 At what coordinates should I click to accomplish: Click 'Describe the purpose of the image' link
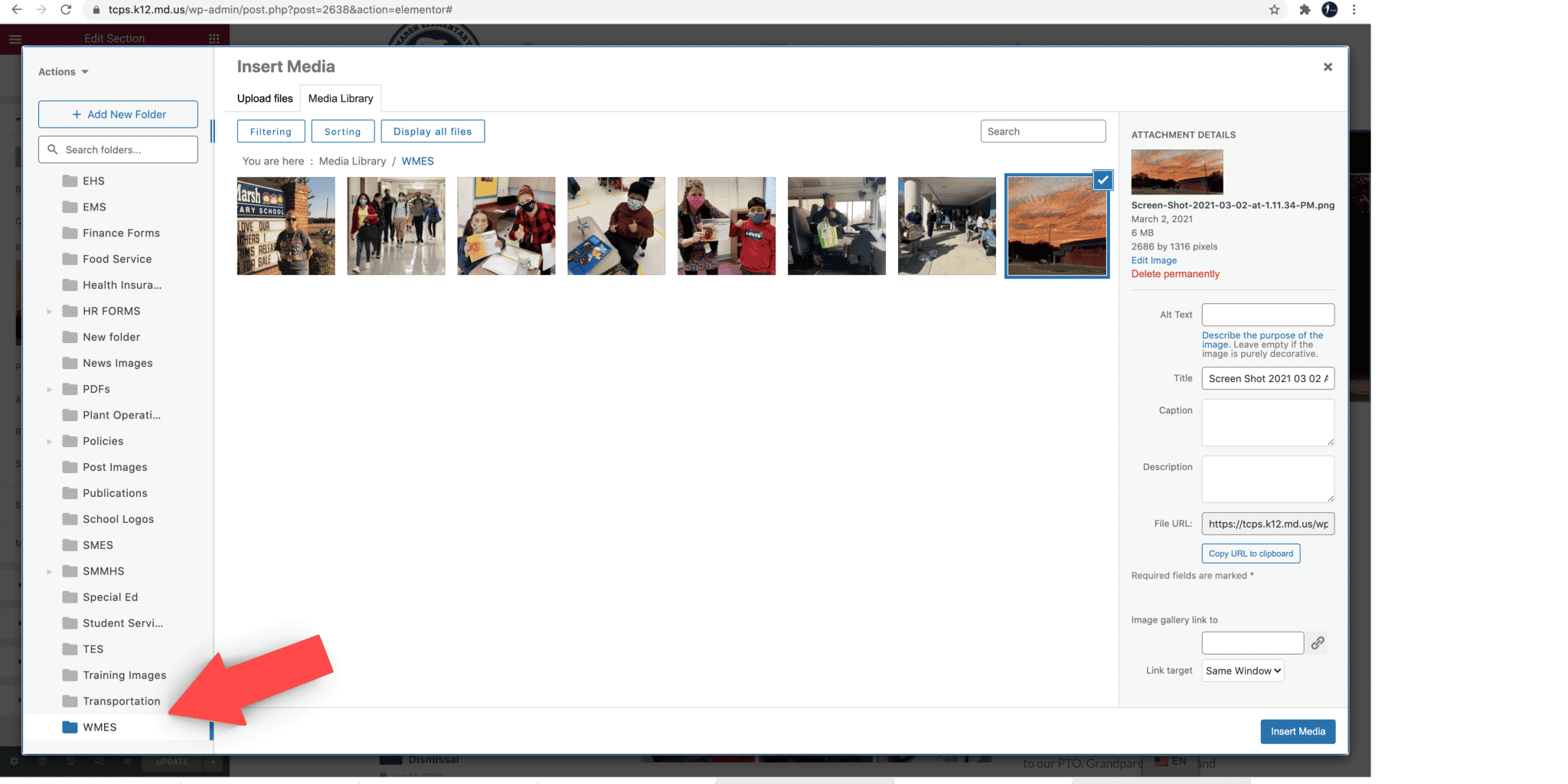pyautogui.click(x=1263, y=340)
